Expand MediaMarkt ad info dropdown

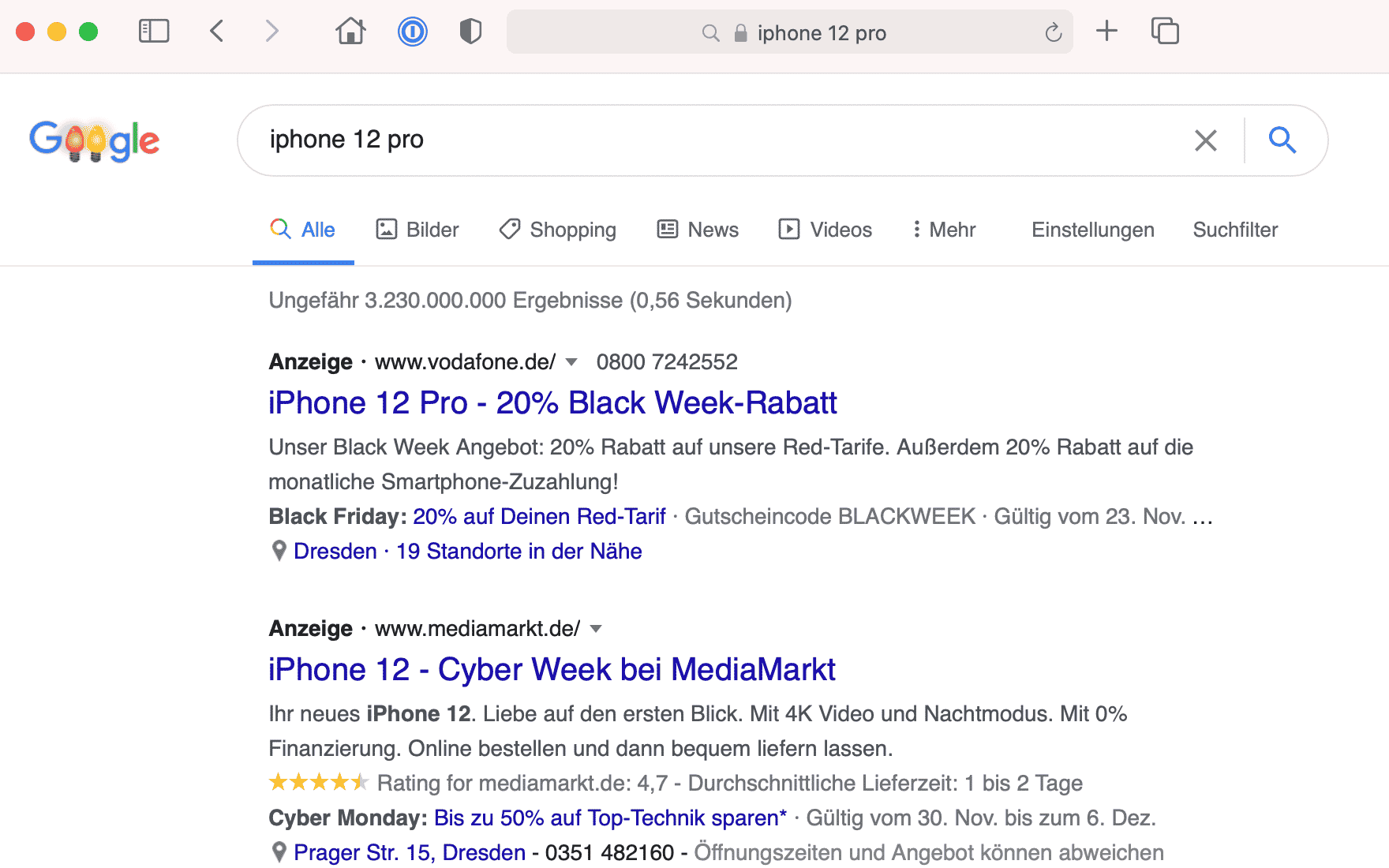click(597, 629)
